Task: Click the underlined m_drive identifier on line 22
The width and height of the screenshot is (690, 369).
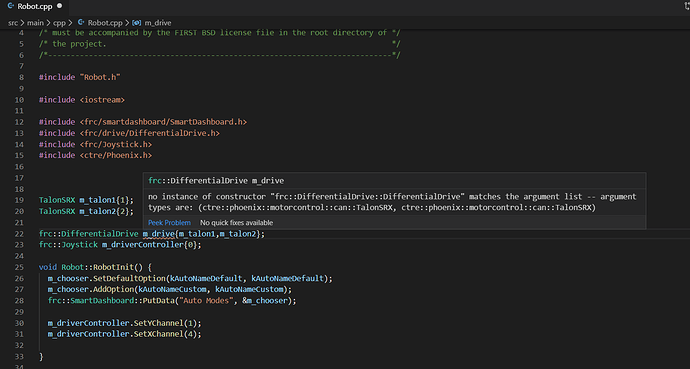Action: [x=158, y=234]
